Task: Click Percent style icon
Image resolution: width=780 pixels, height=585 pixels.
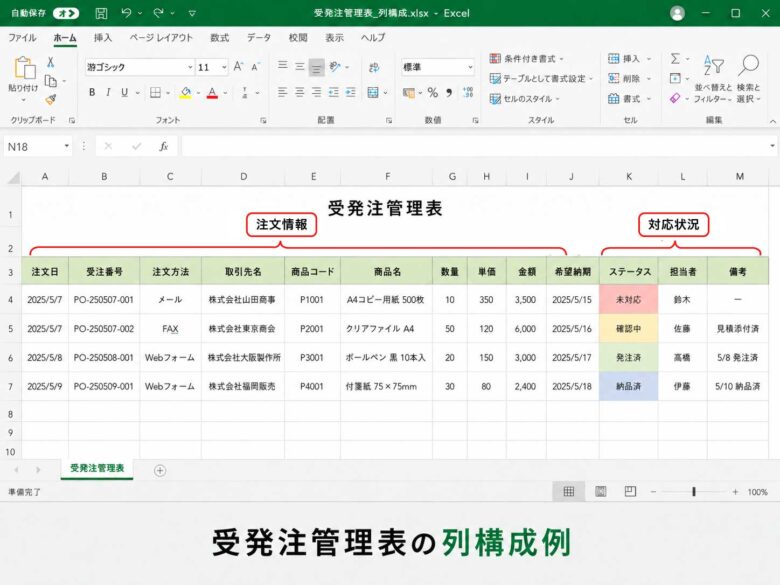Action: (433, 93)
